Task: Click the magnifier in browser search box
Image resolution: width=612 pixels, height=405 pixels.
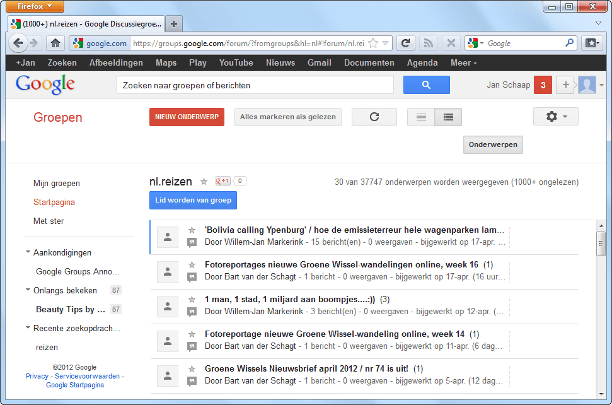Action: [x=569, y=43]
